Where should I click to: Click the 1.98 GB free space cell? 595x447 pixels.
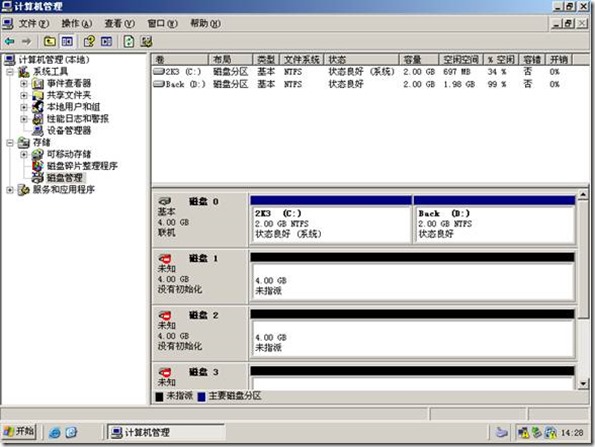[459, 84]
